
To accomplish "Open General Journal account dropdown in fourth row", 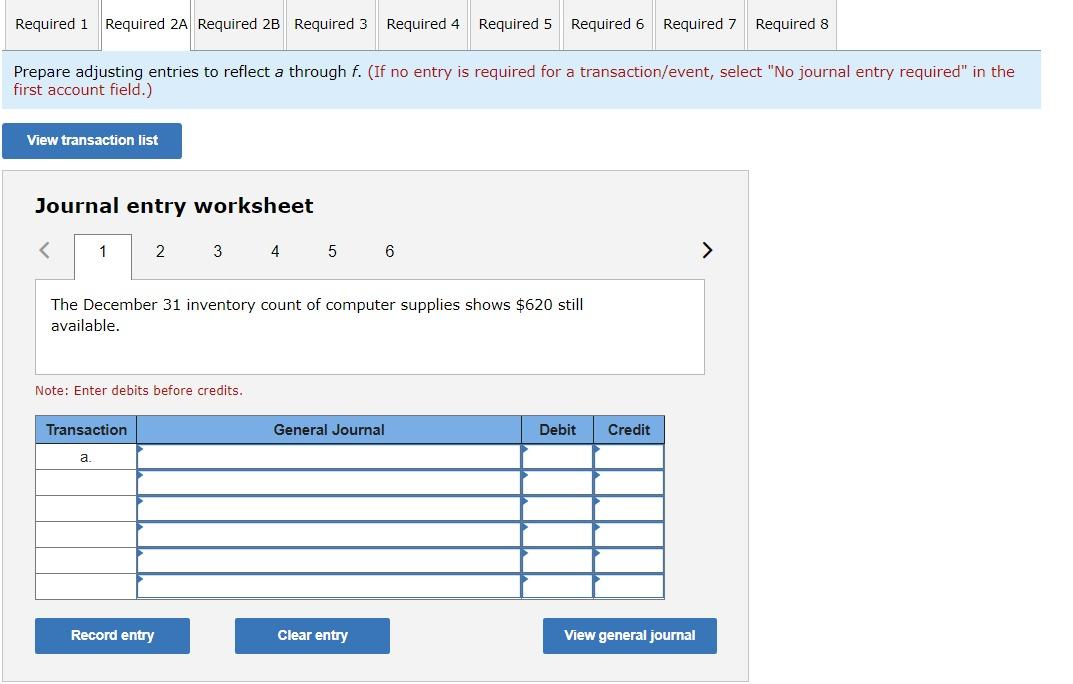I will (x=329, y=535).
